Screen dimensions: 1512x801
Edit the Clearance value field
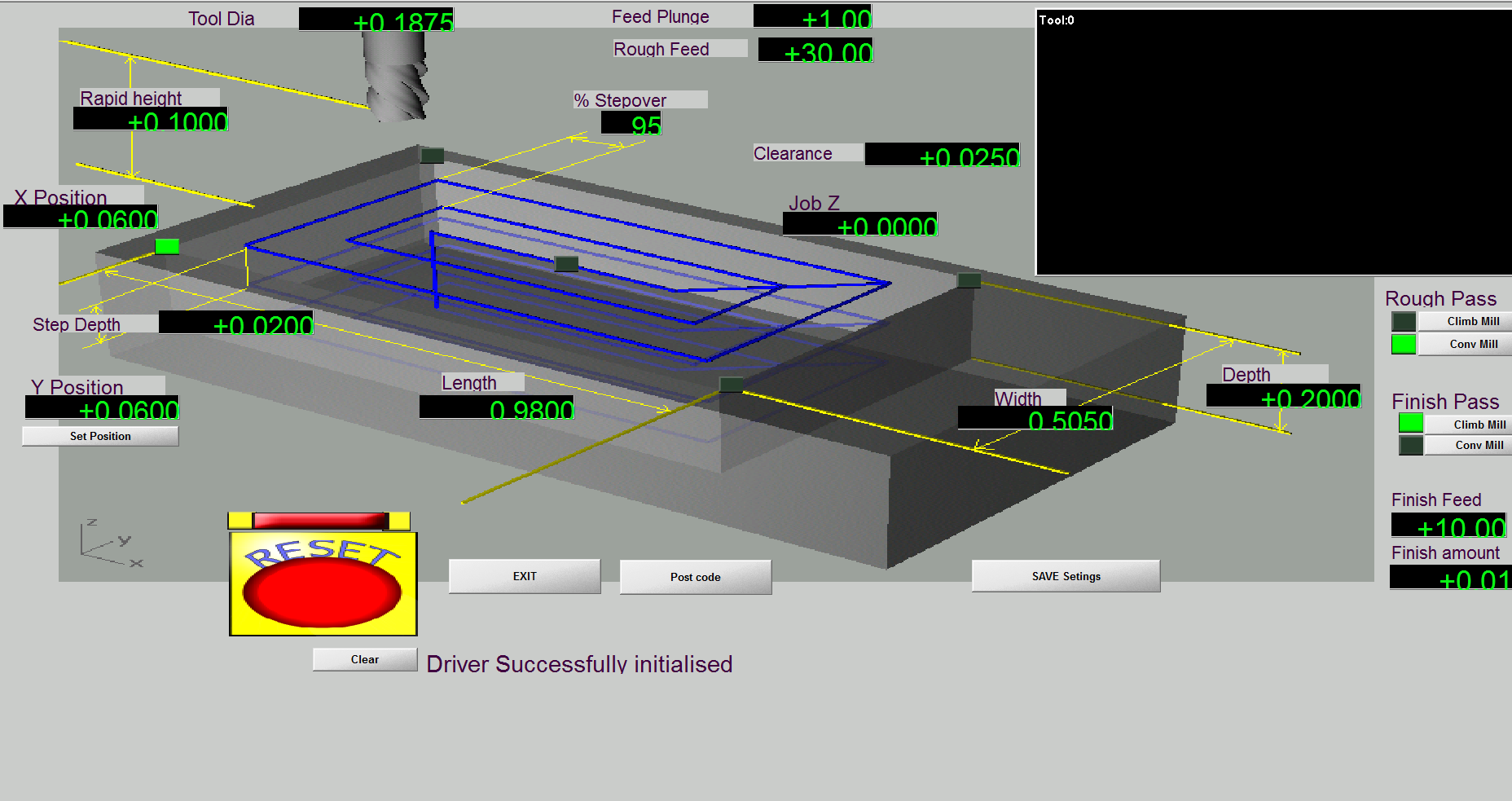pos(943,155)
